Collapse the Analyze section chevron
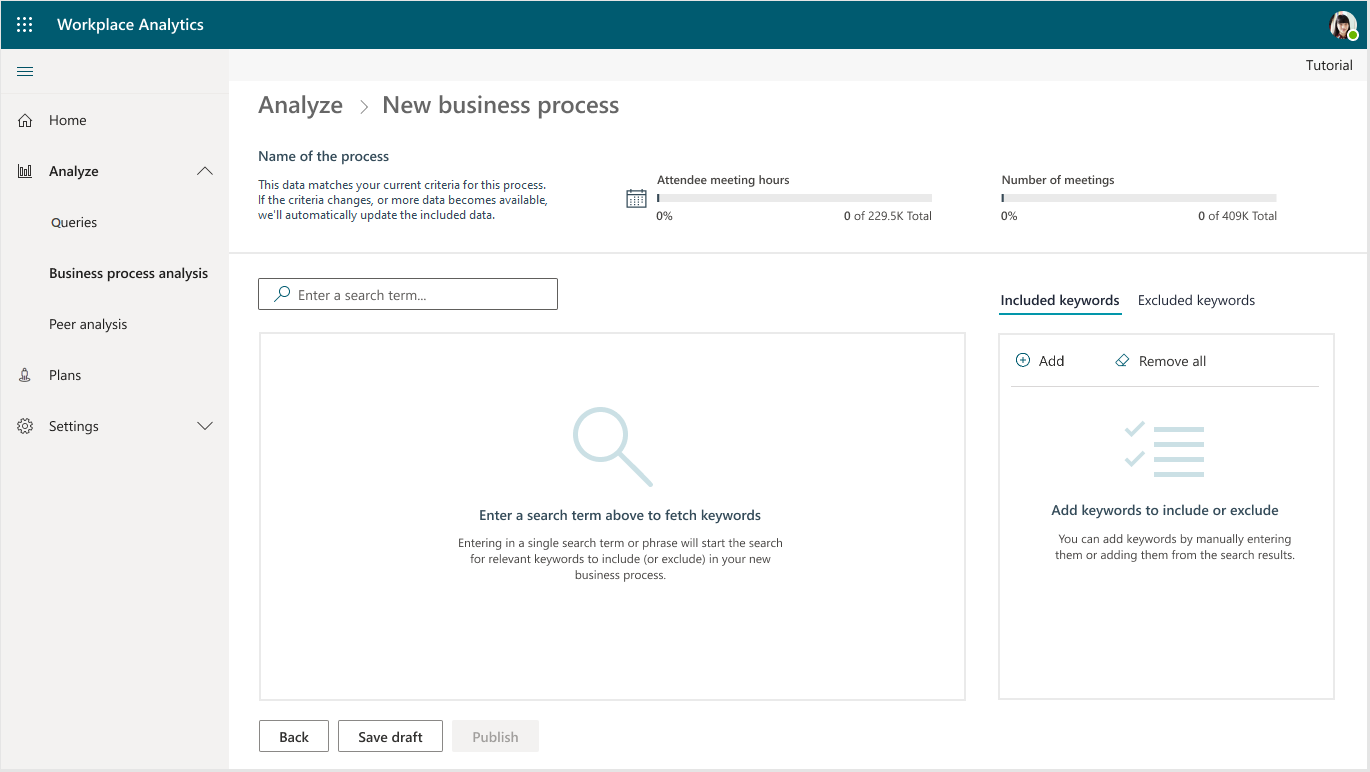Image resolution: width=1370 pixels, height=772 pixels. coord(205,170)
